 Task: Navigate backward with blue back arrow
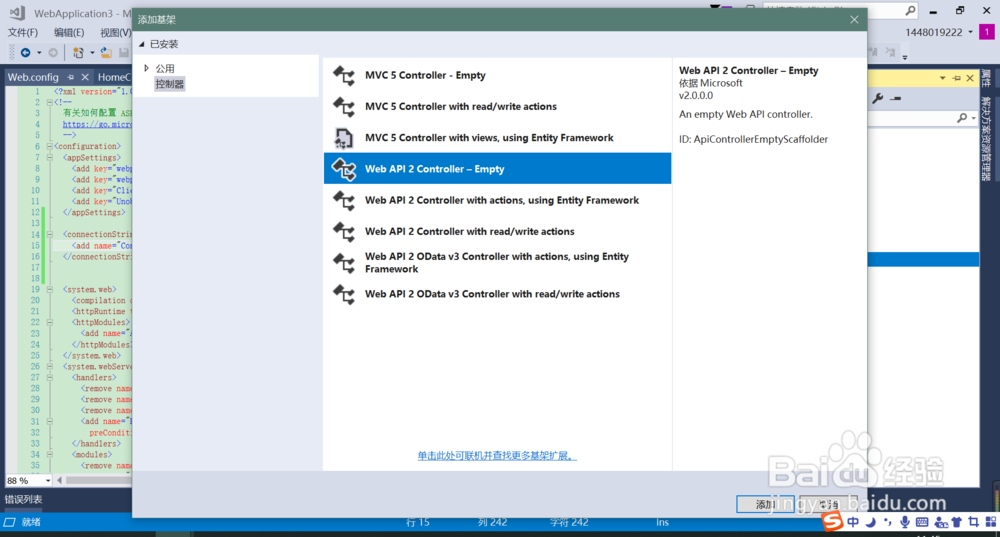pos(26,53)
